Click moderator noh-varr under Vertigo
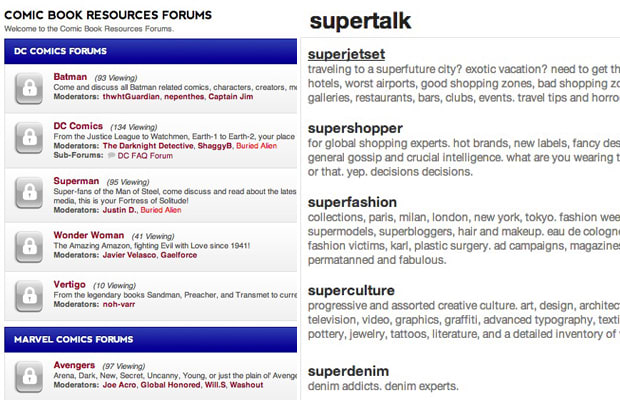This screenshot has height=400, width=620. pyautogui.click(x=119, y=304)
